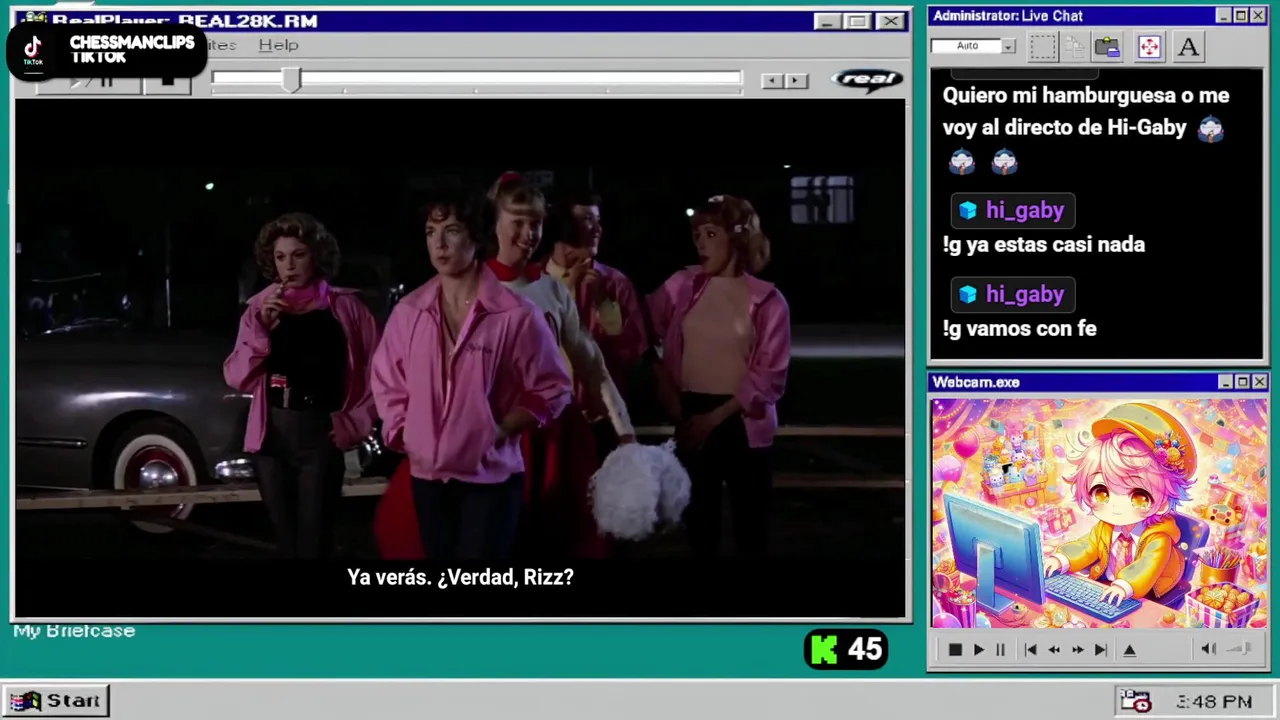The image size is (1280, 720).
Task: Click the Webcam.exe anime avatar image
Action: pos(1099,514)
